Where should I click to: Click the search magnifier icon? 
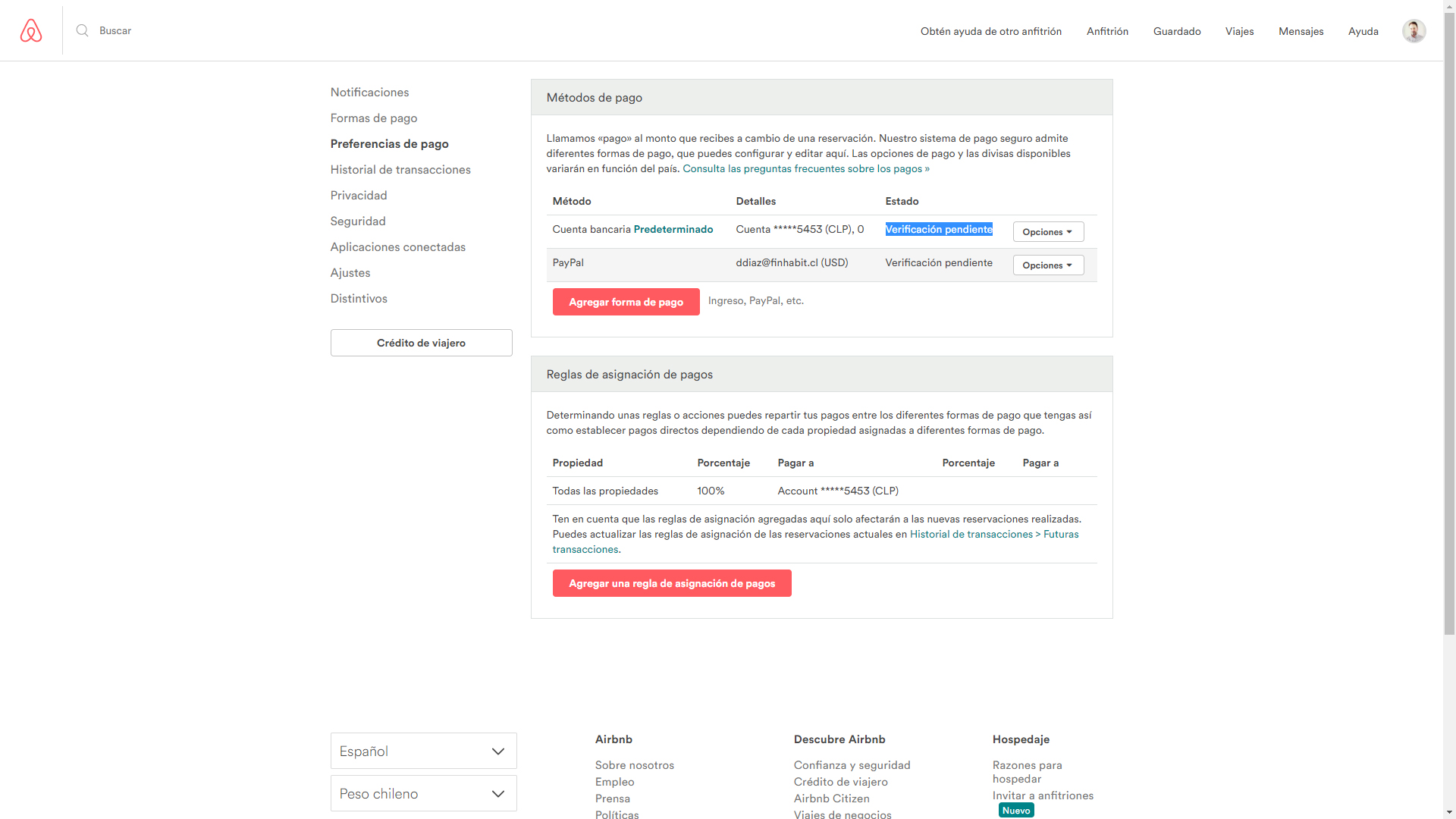pyautogui.click(x=83, y=31)
